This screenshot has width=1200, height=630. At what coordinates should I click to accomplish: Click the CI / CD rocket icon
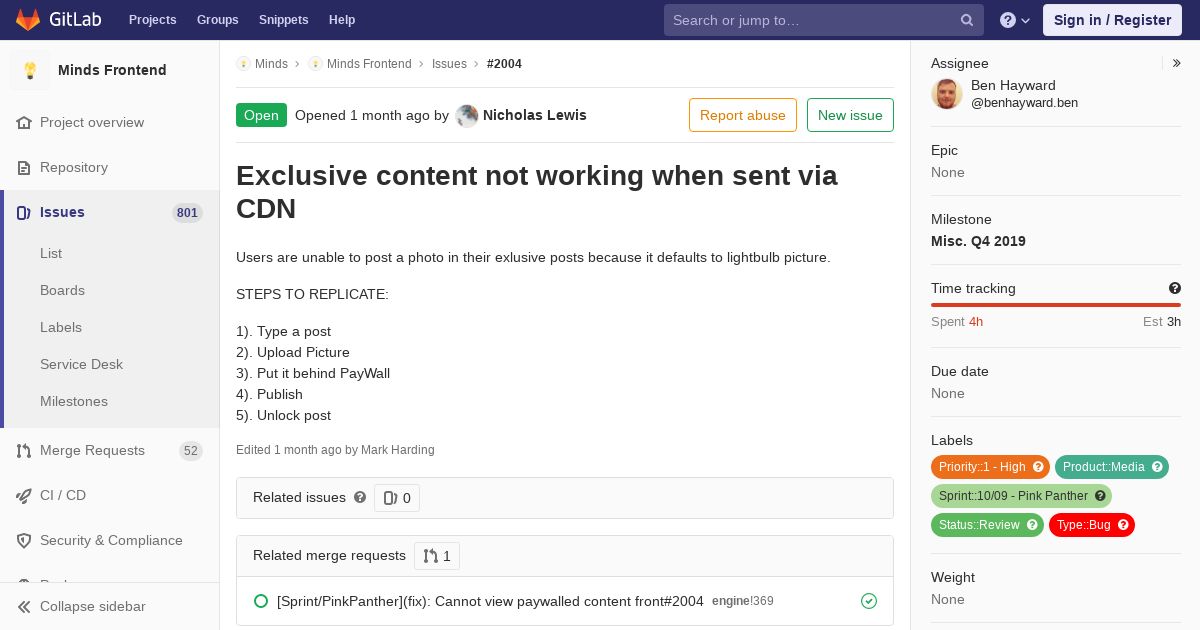[x=24, y=495]
